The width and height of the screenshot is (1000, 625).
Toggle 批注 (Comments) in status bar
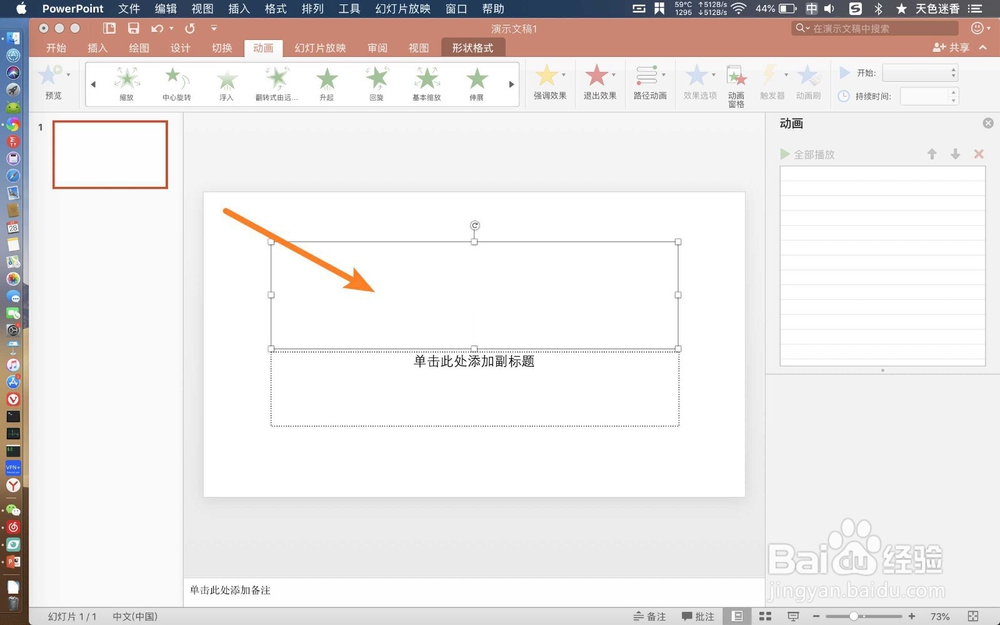(x=697, y=617)
